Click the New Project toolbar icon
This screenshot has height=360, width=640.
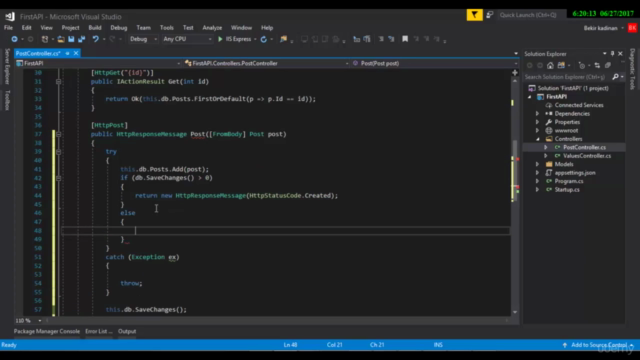(45, 39)
